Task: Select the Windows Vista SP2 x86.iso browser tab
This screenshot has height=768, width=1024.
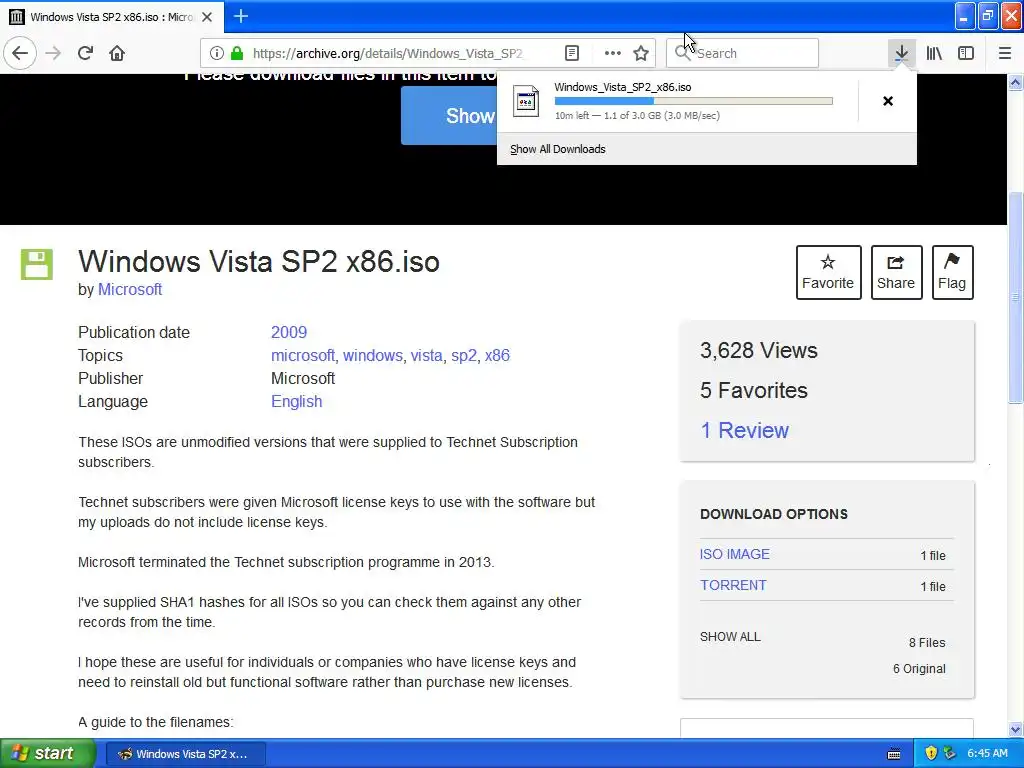Action: tap(111, 17)
